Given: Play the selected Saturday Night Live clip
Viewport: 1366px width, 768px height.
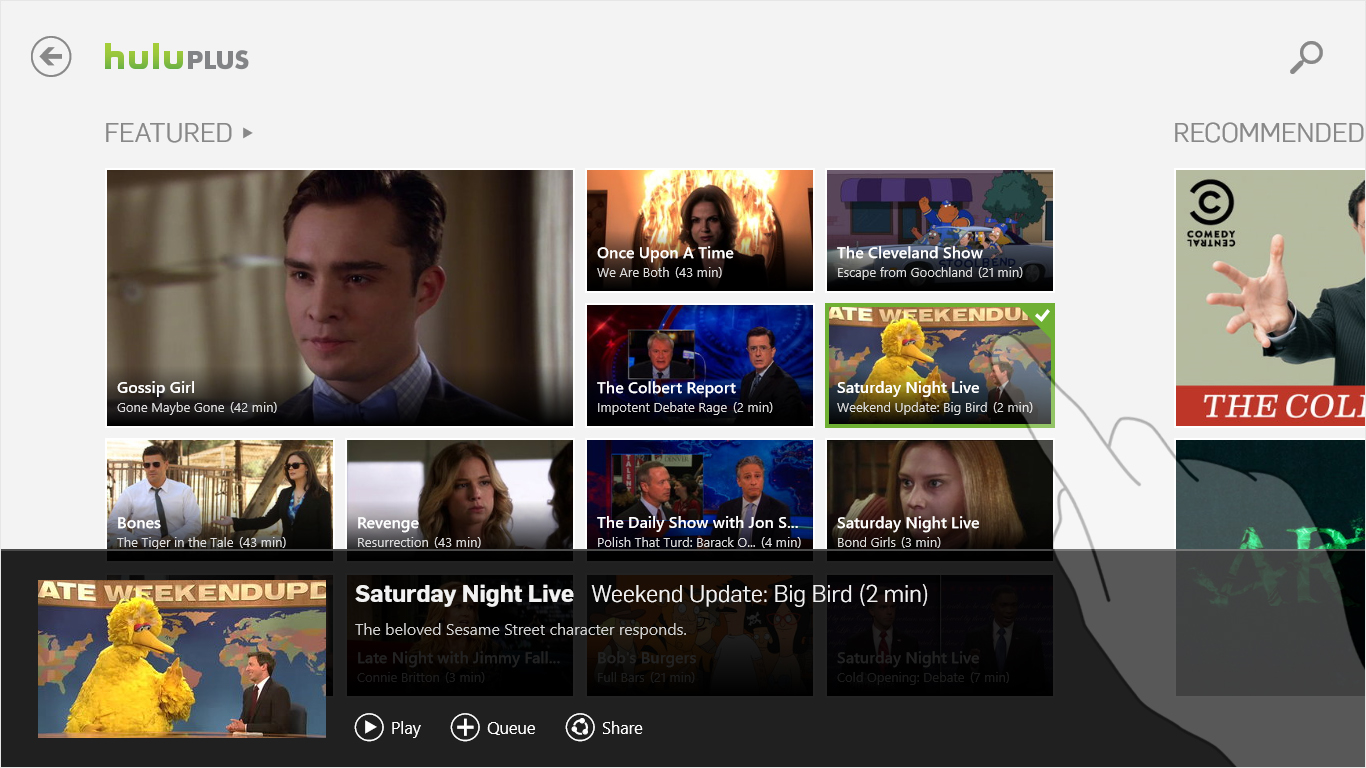Looking at the screenshot, I should 388,727.
